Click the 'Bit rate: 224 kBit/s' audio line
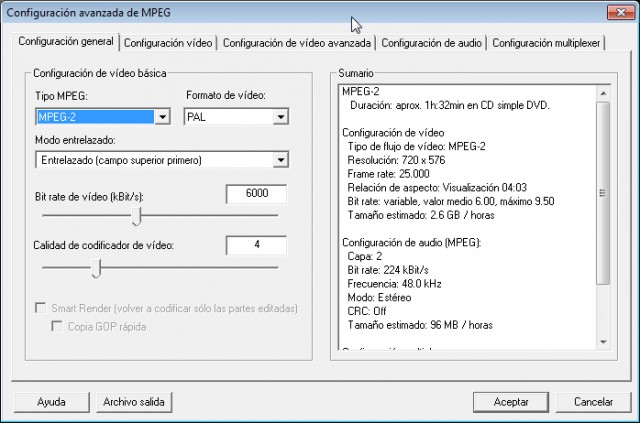This screenshot has height=423, width=640. click(388, 270)
